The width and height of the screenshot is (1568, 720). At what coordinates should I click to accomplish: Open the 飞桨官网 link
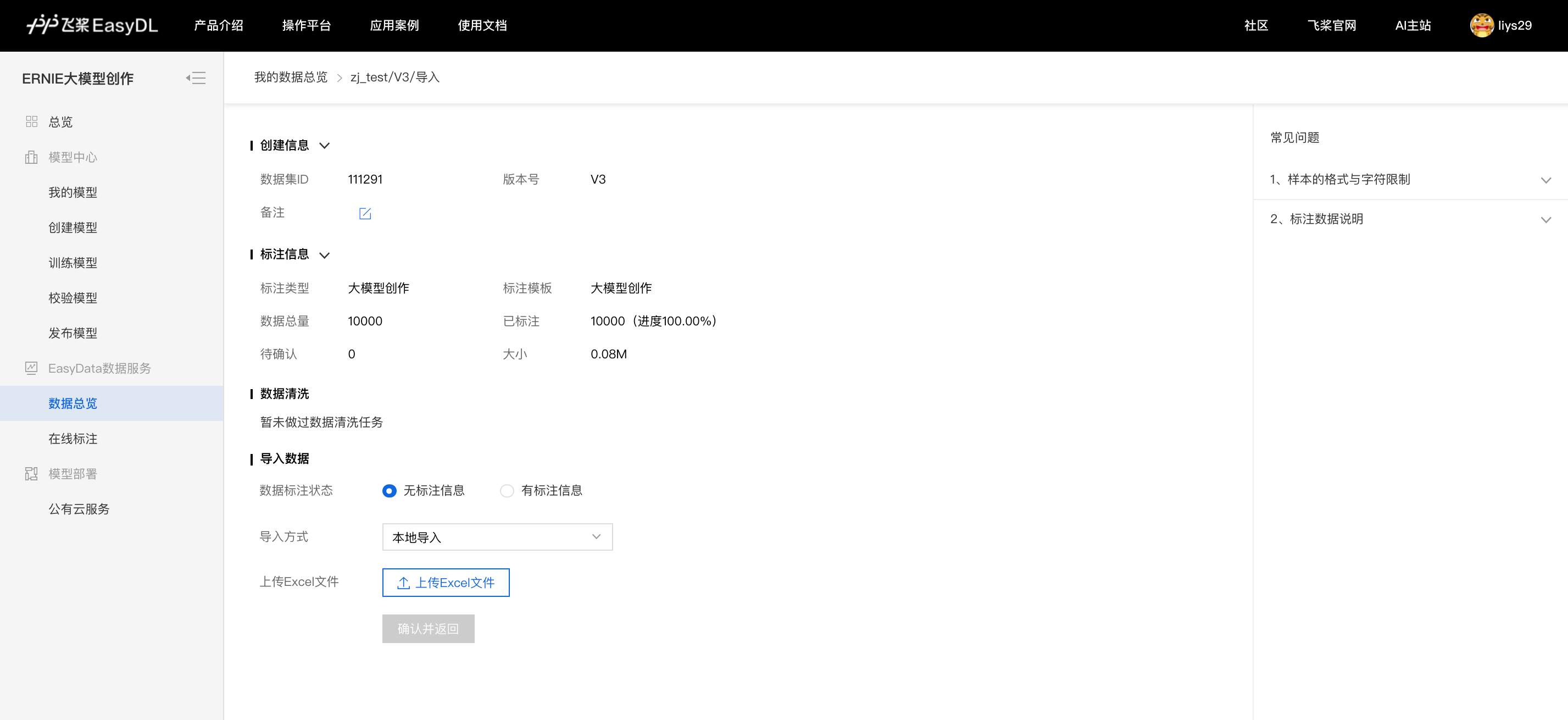1332,26
